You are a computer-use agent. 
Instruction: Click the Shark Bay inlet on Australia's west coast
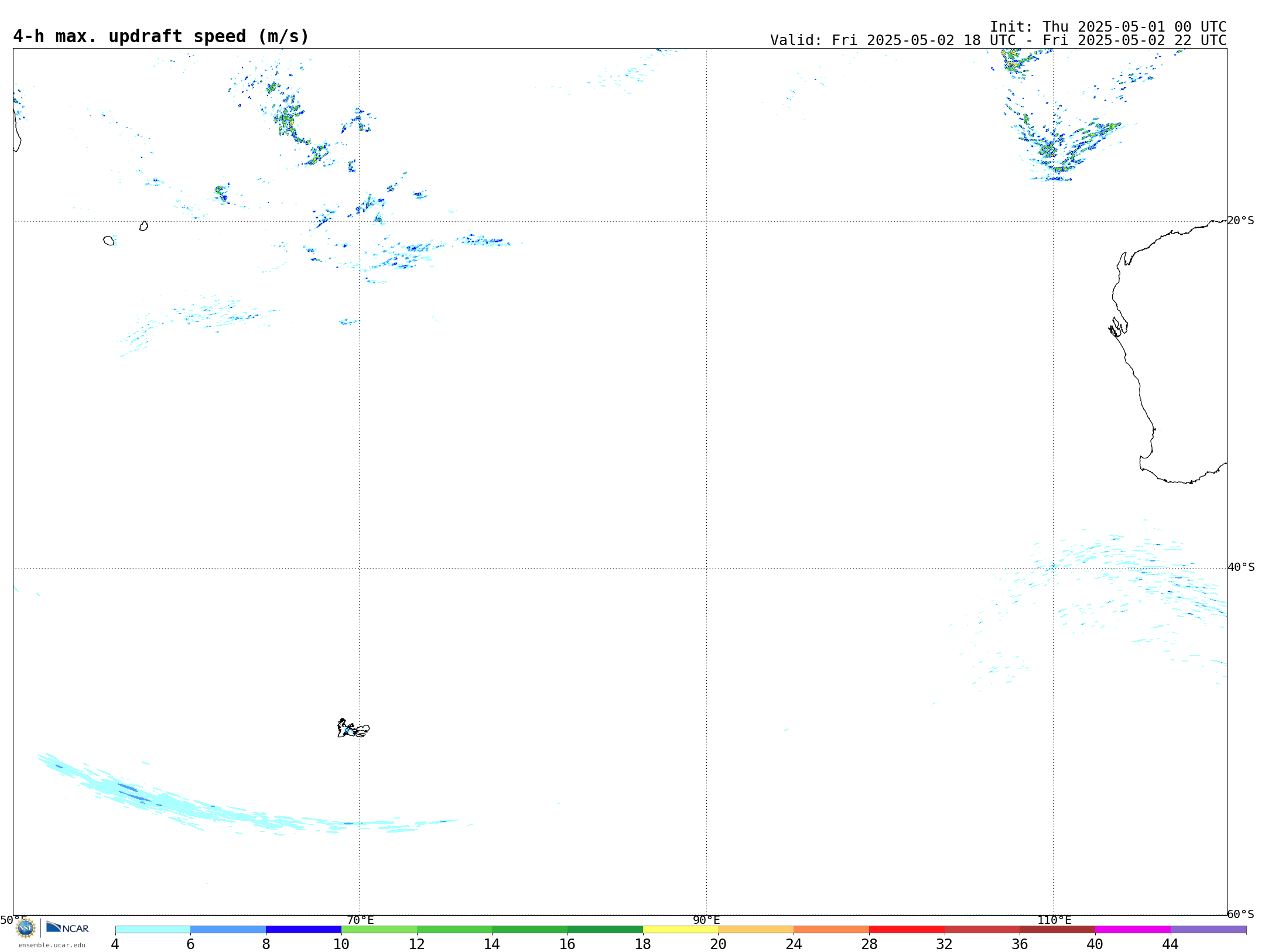(1117, 327)
